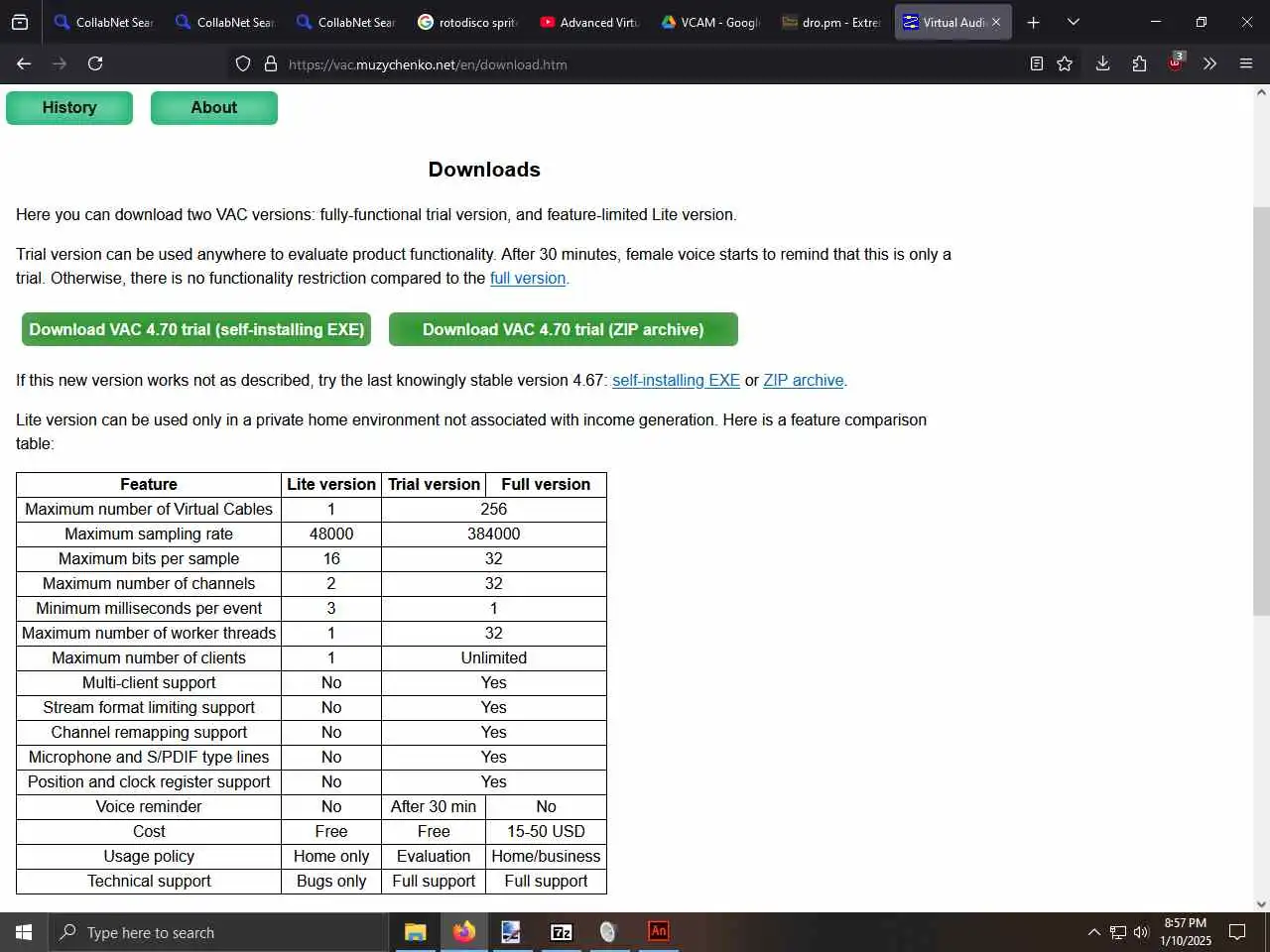
Task: Click the Firefox View icon in the tab bar
Action: coord(20,22)
